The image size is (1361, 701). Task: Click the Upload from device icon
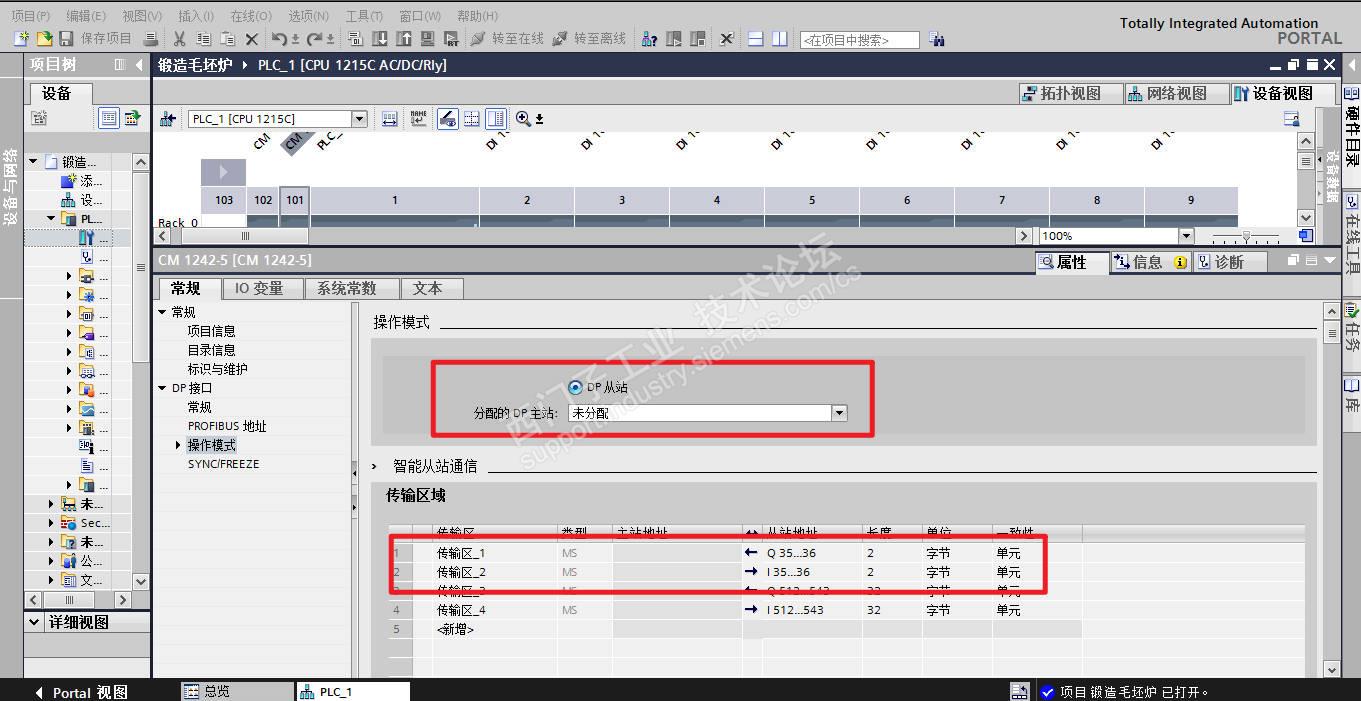pos(404,39)
